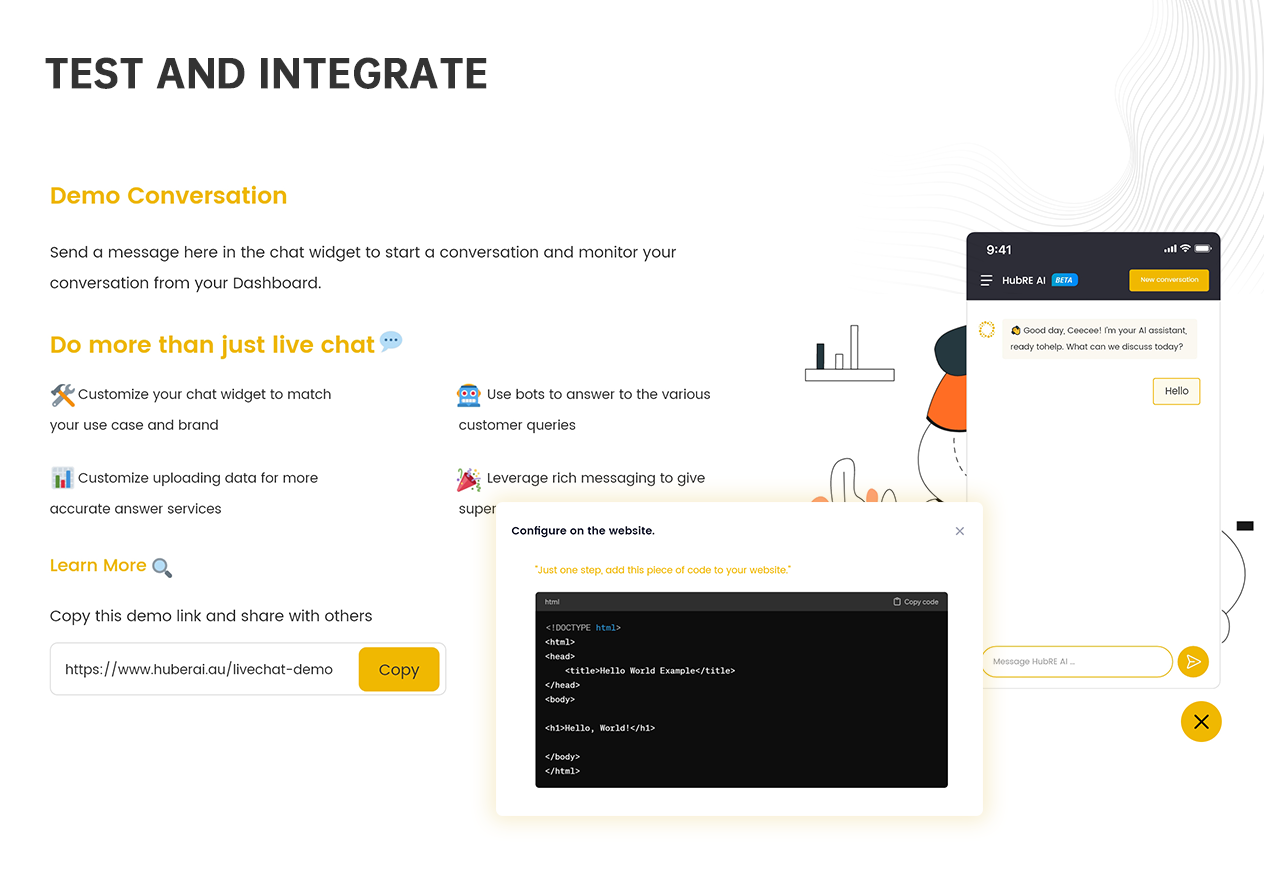
Task: Click the AI assistant avatar circle icon
Action: (x=987, y=329)
